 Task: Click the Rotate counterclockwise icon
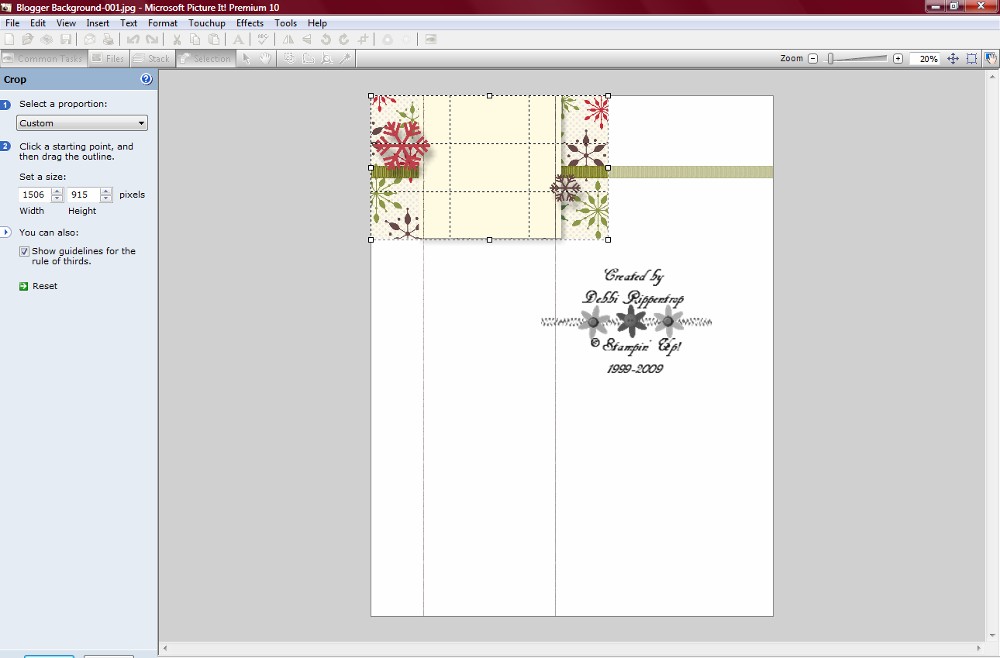pyautogui.click(x=325, y=40)
